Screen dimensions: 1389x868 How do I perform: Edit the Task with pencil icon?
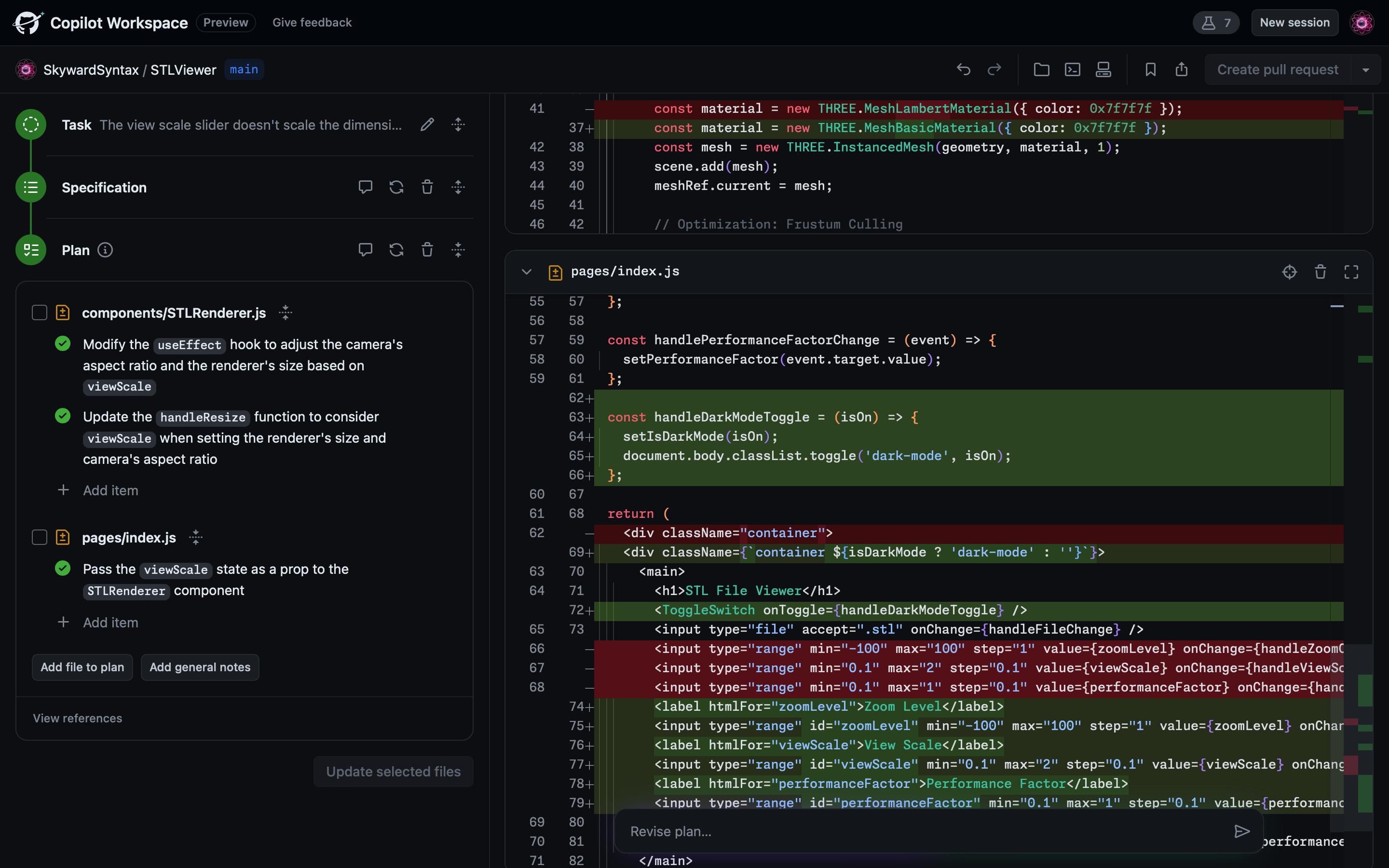tap(427, 124)
